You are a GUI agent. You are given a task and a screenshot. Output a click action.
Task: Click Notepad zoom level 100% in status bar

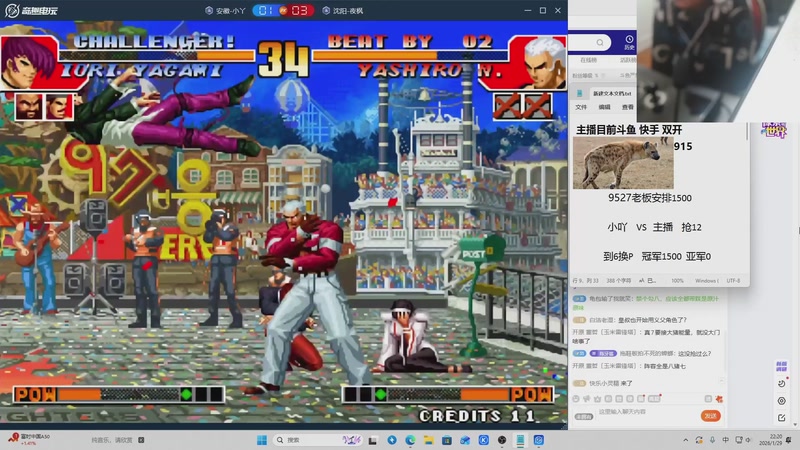coord(677,281)
